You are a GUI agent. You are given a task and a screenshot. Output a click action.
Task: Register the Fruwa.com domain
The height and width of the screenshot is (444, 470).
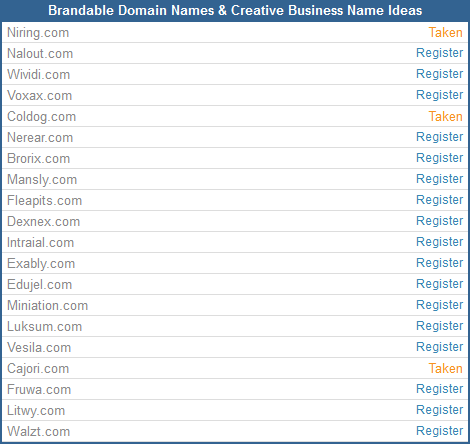coord(440,389)
